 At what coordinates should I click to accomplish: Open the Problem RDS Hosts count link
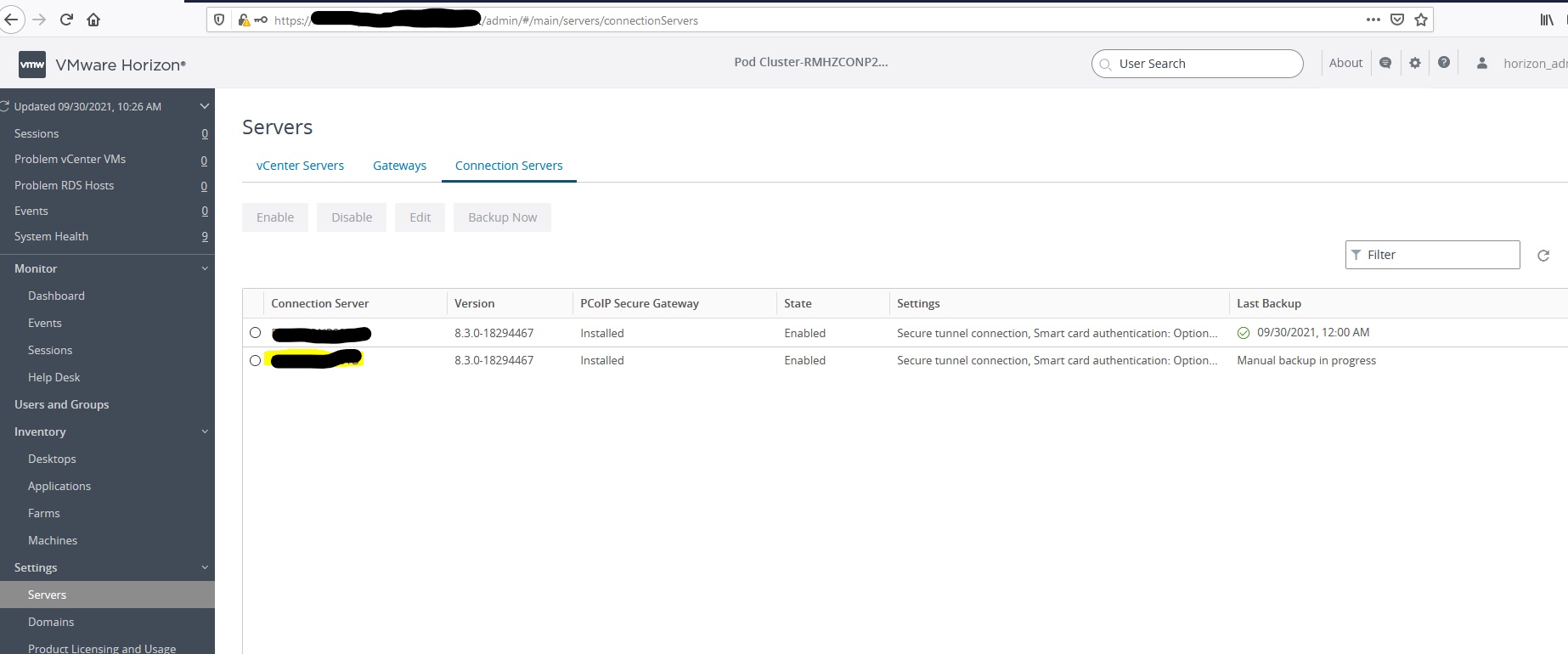click(204, 186)
